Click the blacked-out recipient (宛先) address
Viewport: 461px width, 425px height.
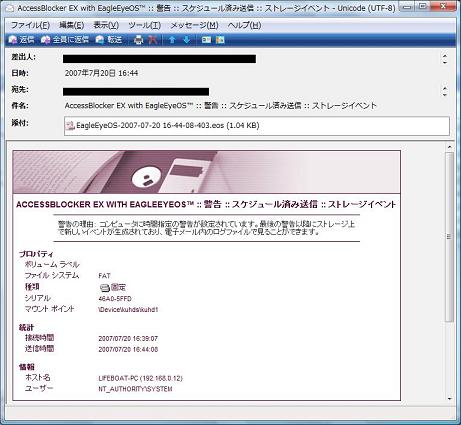tap(136, 92)
